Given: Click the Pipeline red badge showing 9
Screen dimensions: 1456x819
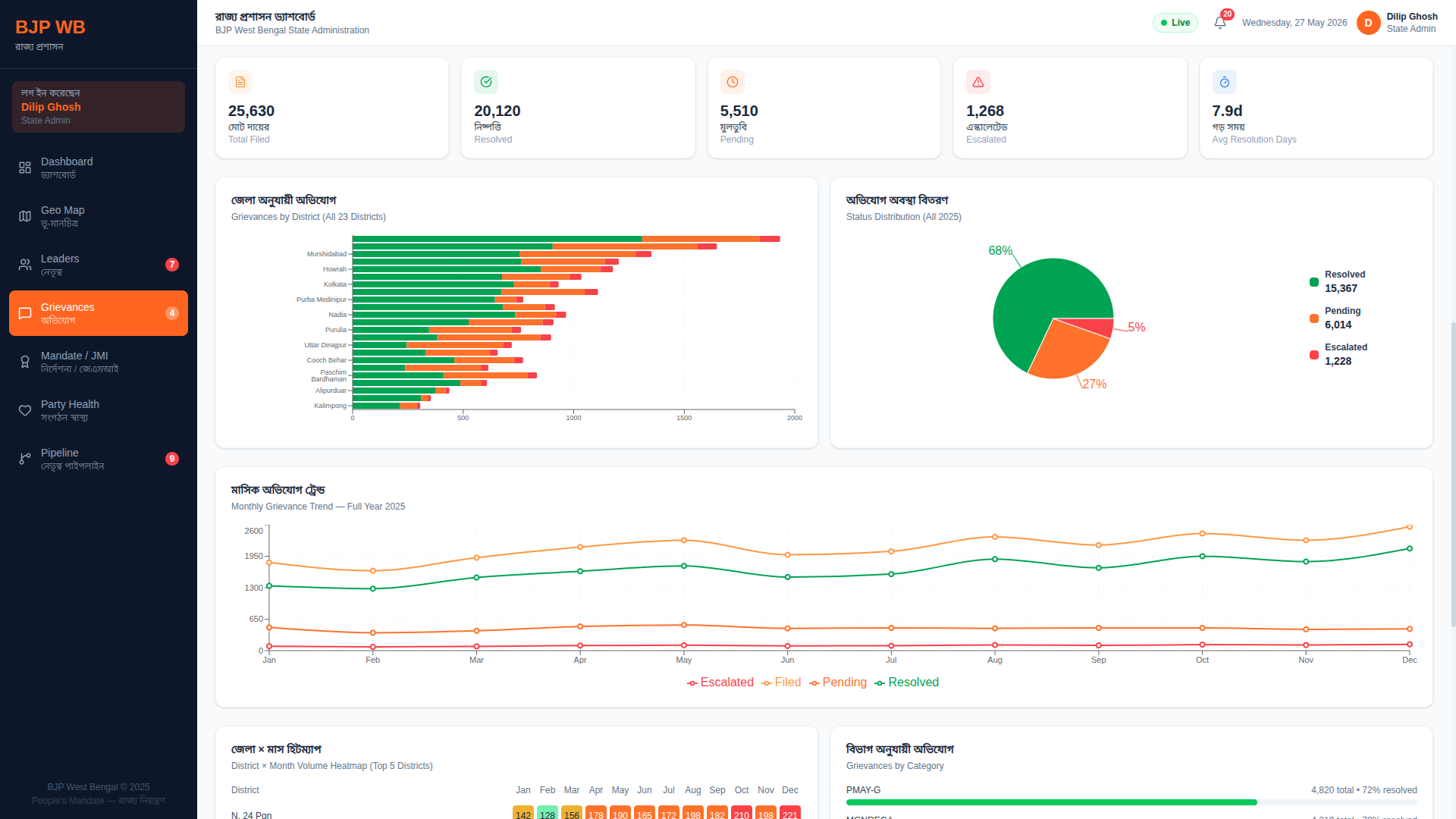Looking at the screenshot, I should 172,459.
